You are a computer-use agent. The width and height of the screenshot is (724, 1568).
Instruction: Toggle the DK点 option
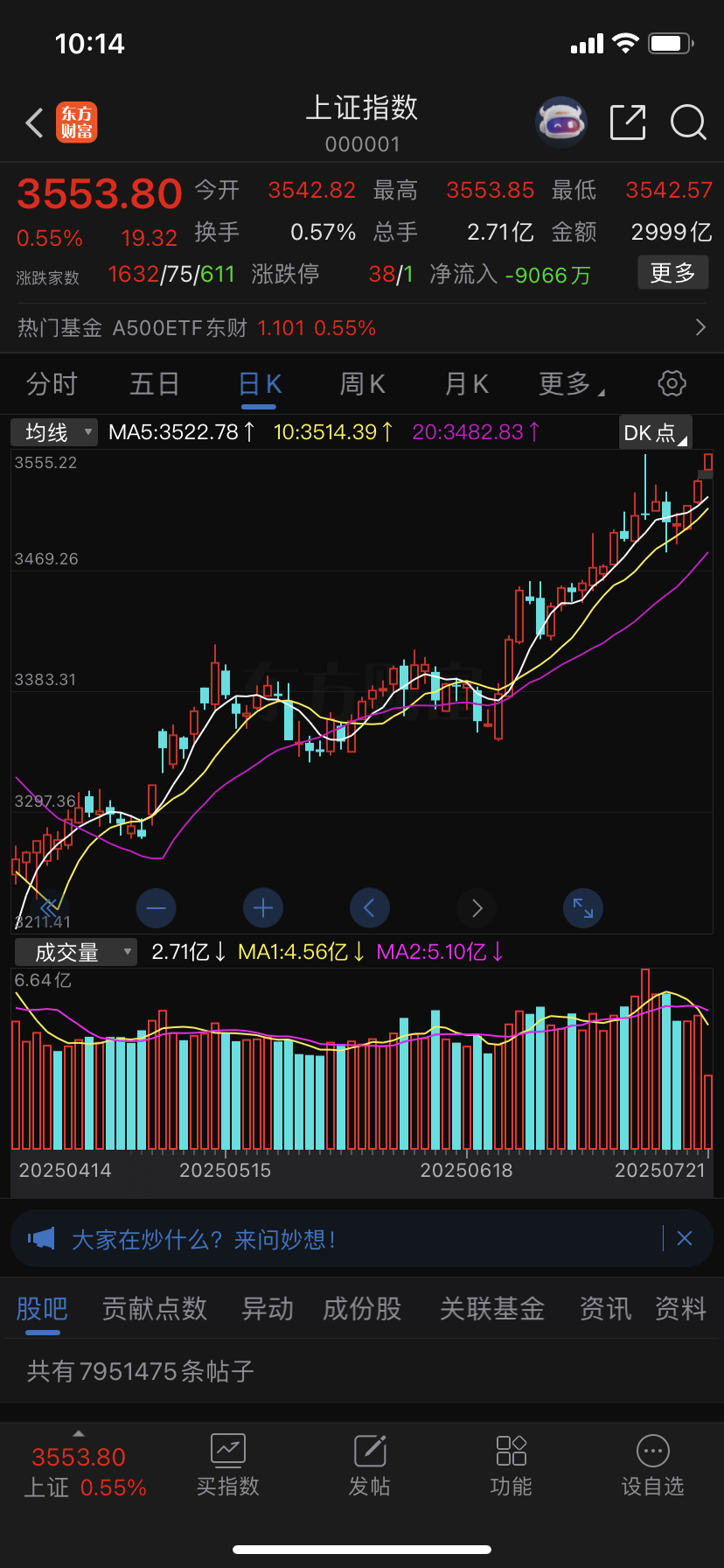655,432
